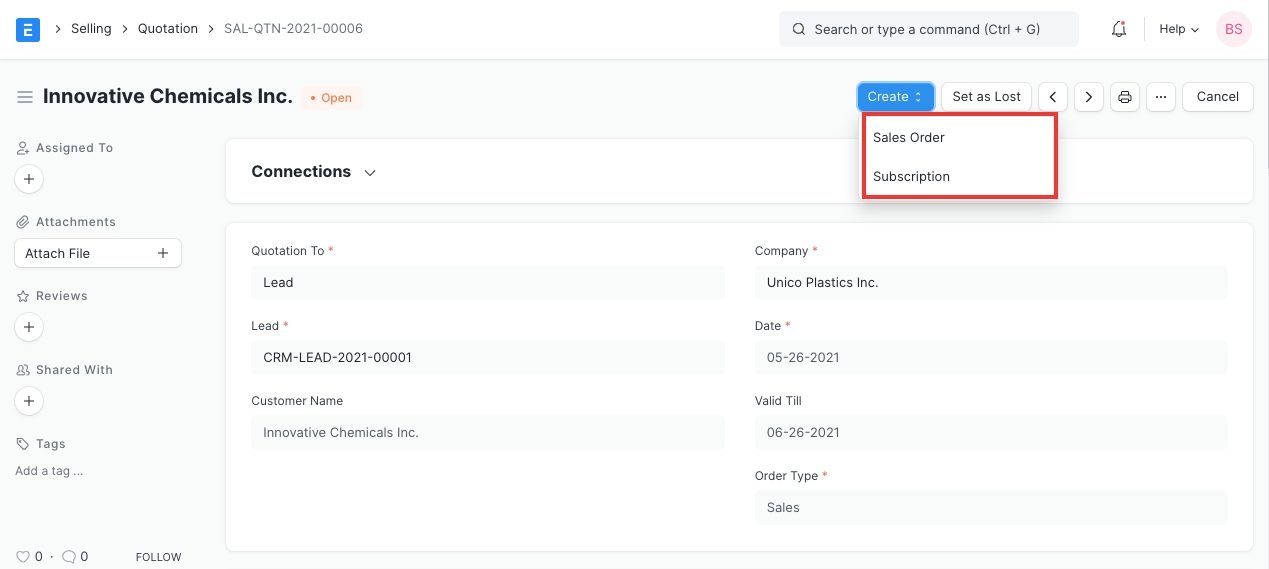Open the notifications bell icon
The image size is (1269, 569).
pos(1119,29)
